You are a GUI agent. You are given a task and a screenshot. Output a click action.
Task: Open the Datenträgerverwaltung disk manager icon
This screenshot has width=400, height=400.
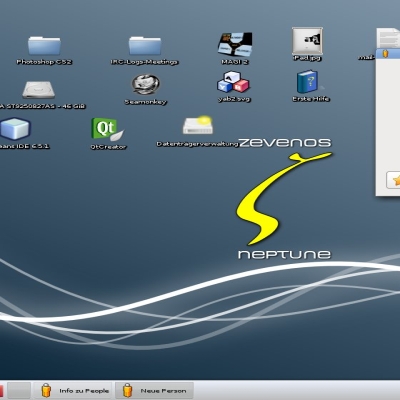tap(198, 125)
